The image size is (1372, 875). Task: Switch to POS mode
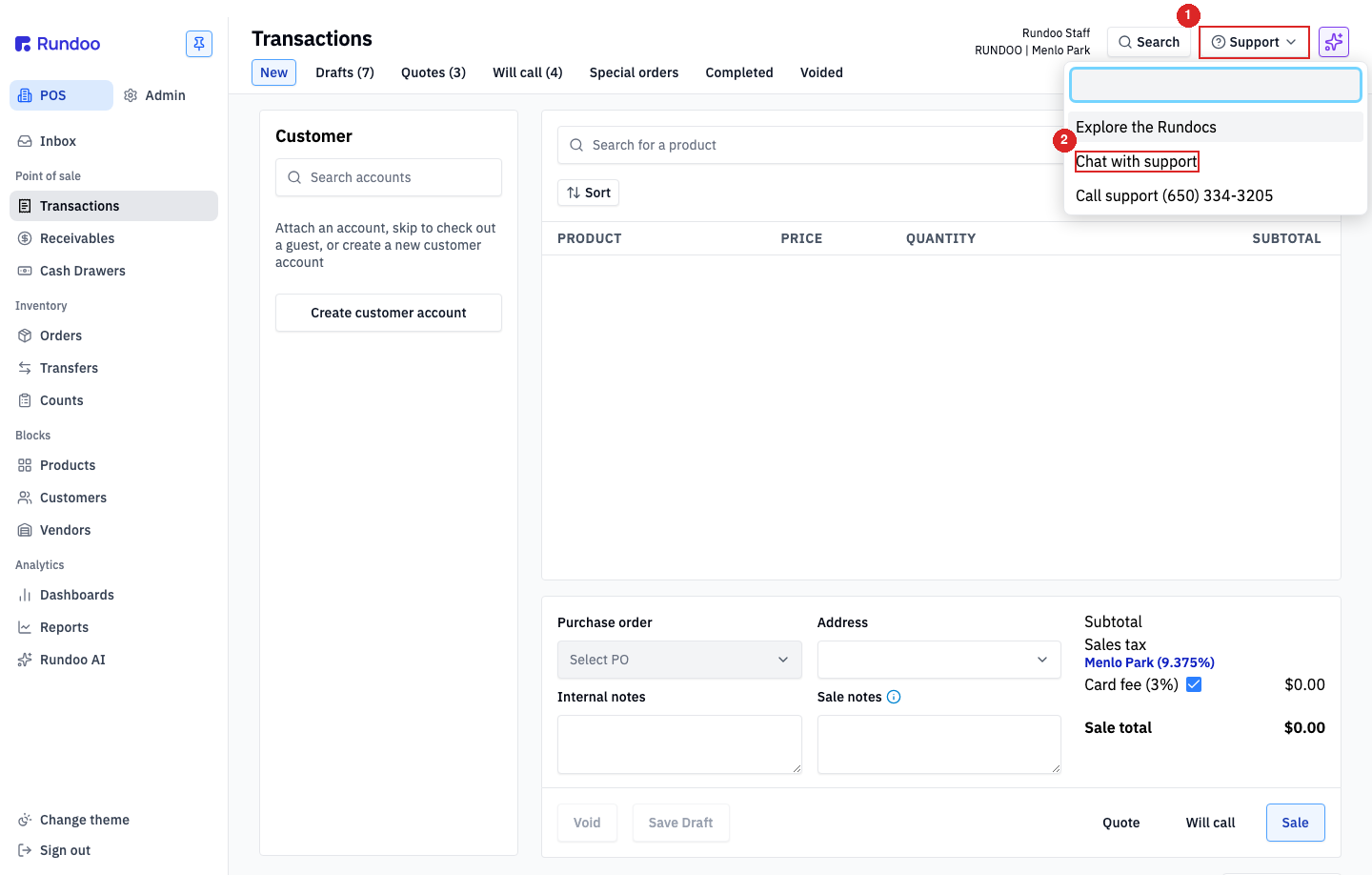click(x=61, y=95)
